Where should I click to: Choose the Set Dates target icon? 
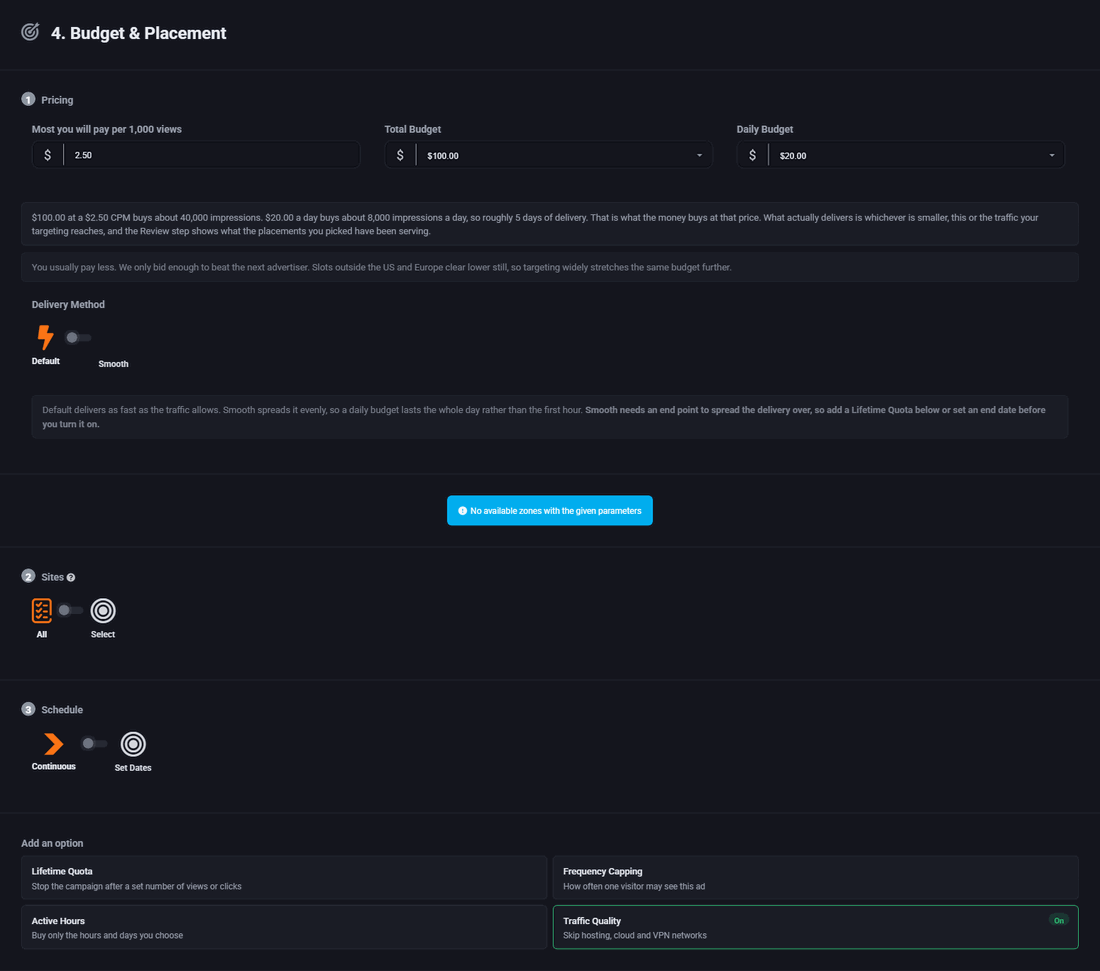(133, 744)
